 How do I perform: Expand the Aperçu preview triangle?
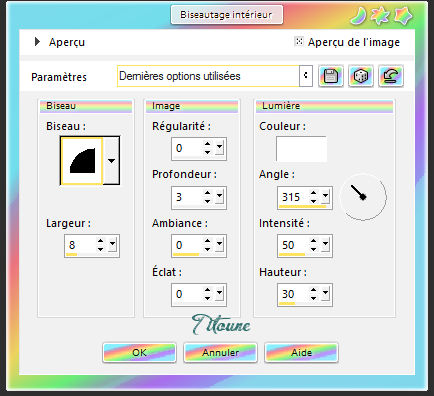[37, 42]
